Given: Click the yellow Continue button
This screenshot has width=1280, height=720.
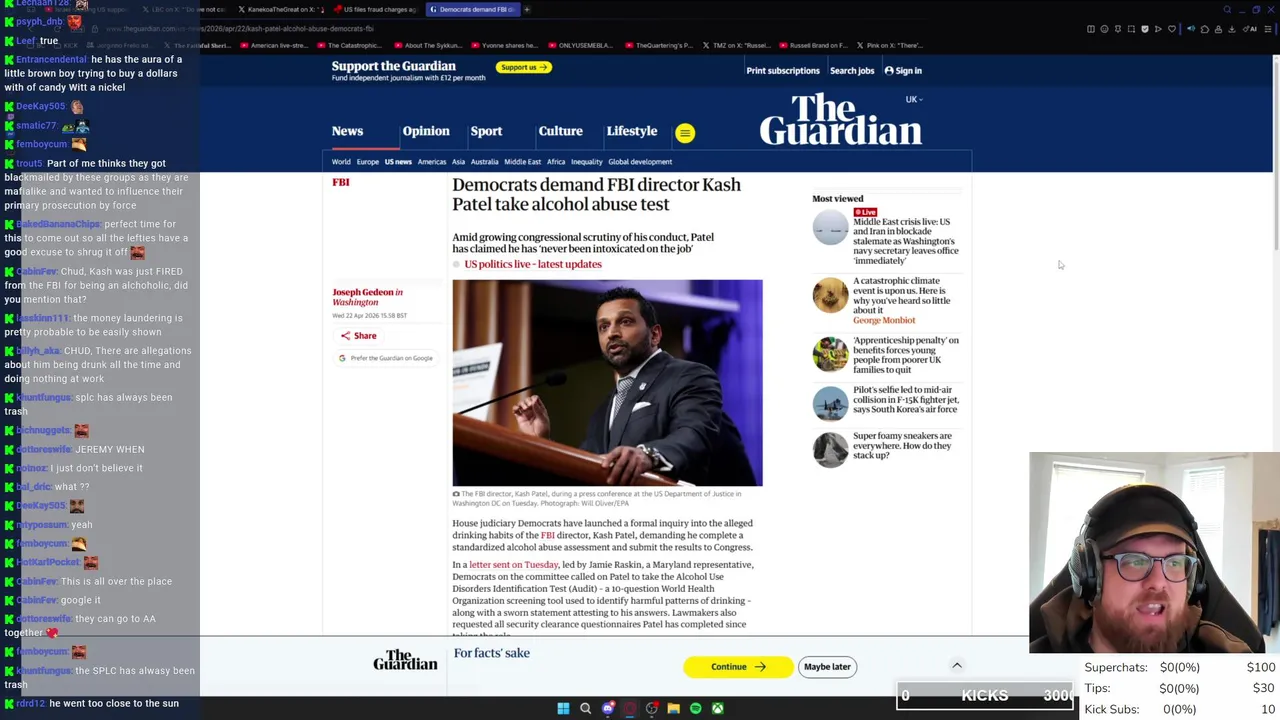Looking at the screenshot, I should (x=738, y=667).
